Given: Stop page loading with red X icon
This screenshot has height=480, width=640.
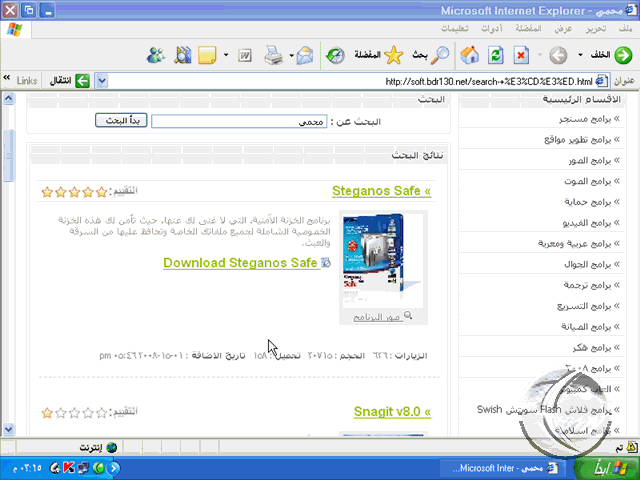Looking at the screenshot, I should coord(521,55).
